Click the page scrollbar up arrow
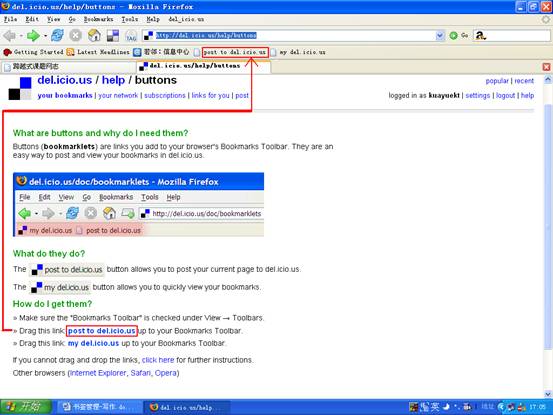Viewport: 553px width, 415px height. click(x=548, y=79)
